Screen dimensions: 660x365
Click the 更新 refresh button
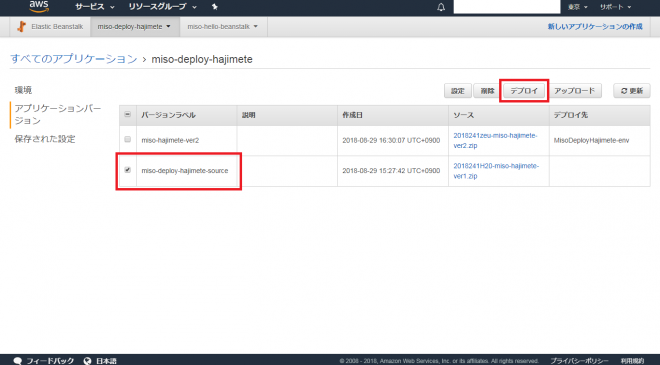coord(631,91)
